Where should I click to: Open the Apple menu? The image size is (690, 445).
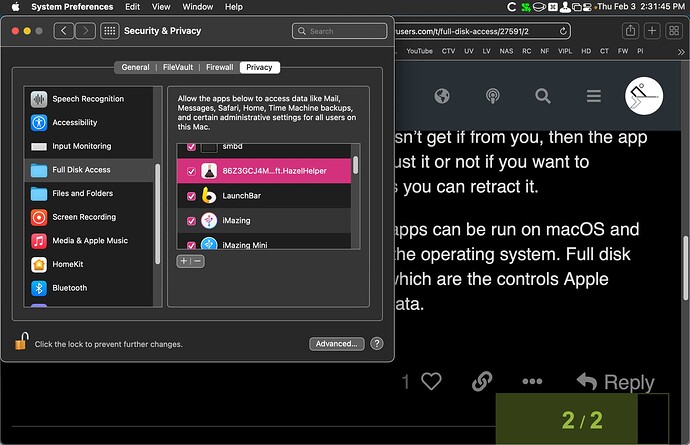tap(14, 7)
